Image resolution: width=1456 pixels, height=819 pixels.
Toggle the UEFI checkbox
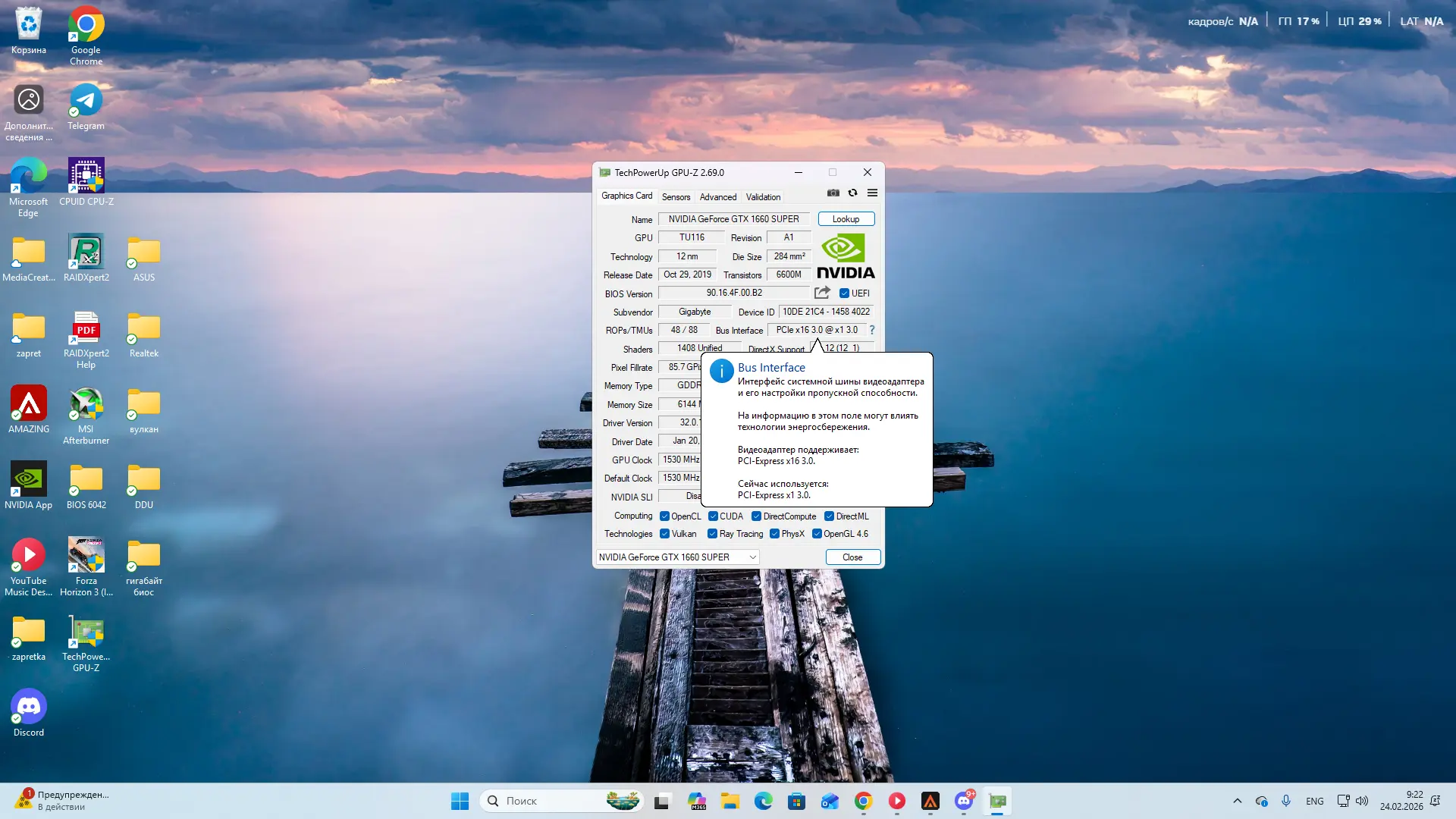(844, 293)
